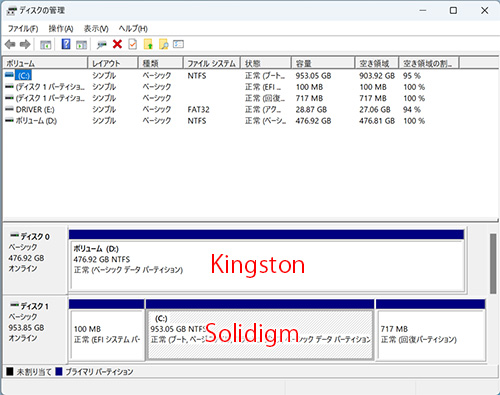Image resolution: width=500 pixels, height=395 pixels.
Task: Click the drive rescan icon in the toolbar
Action: click(x=101, y=44)
